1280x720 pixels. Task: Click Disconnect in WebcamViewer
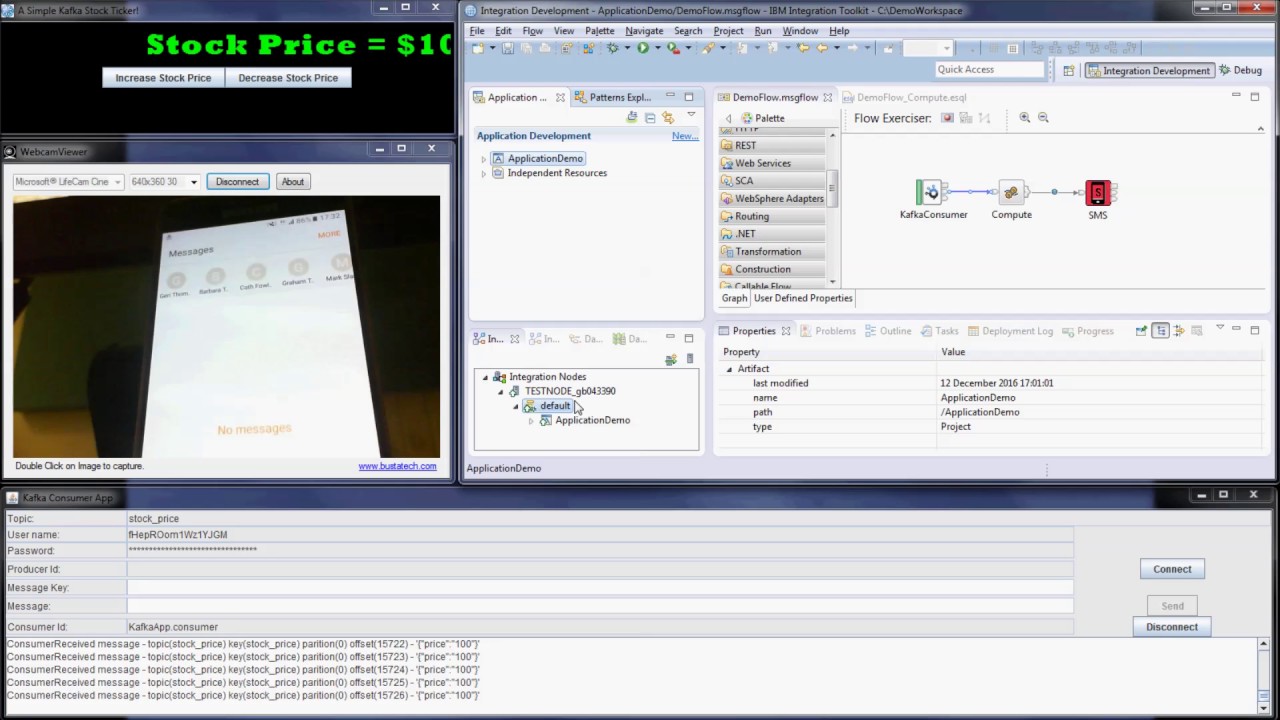237,182
